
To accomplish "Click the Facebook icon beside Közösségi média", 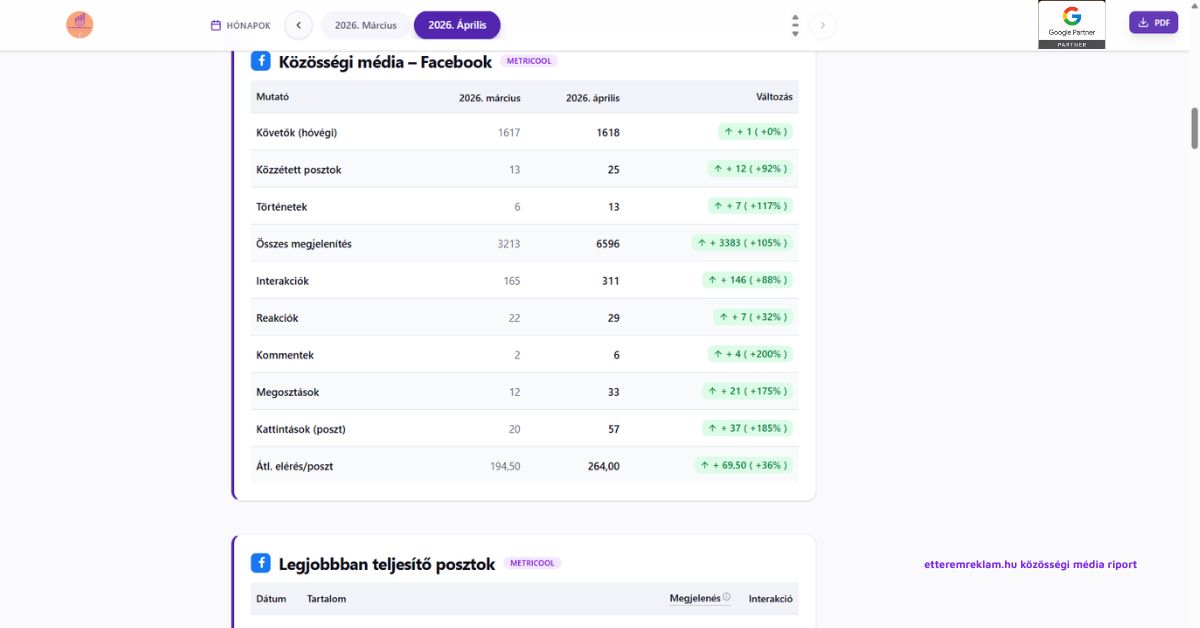I will point(261,61).
